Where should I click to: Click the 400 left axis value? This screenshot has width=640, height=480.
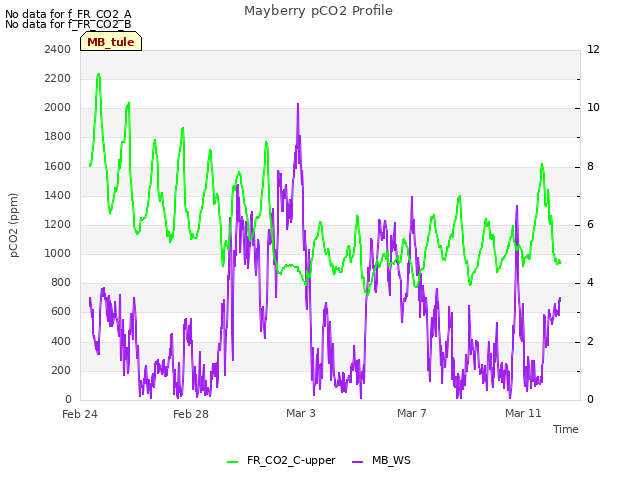61,341
